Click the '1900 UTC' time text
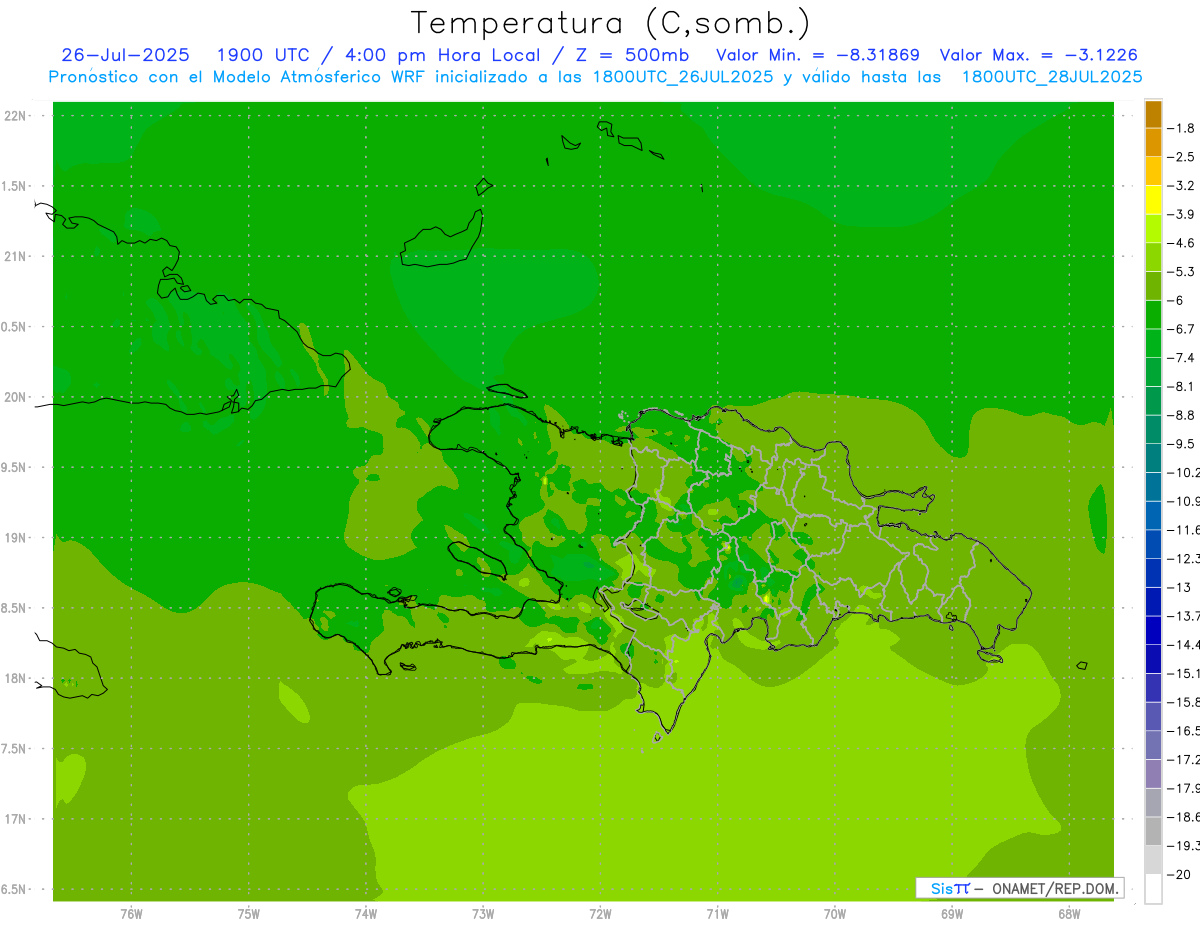 click(x=264, y=55)
